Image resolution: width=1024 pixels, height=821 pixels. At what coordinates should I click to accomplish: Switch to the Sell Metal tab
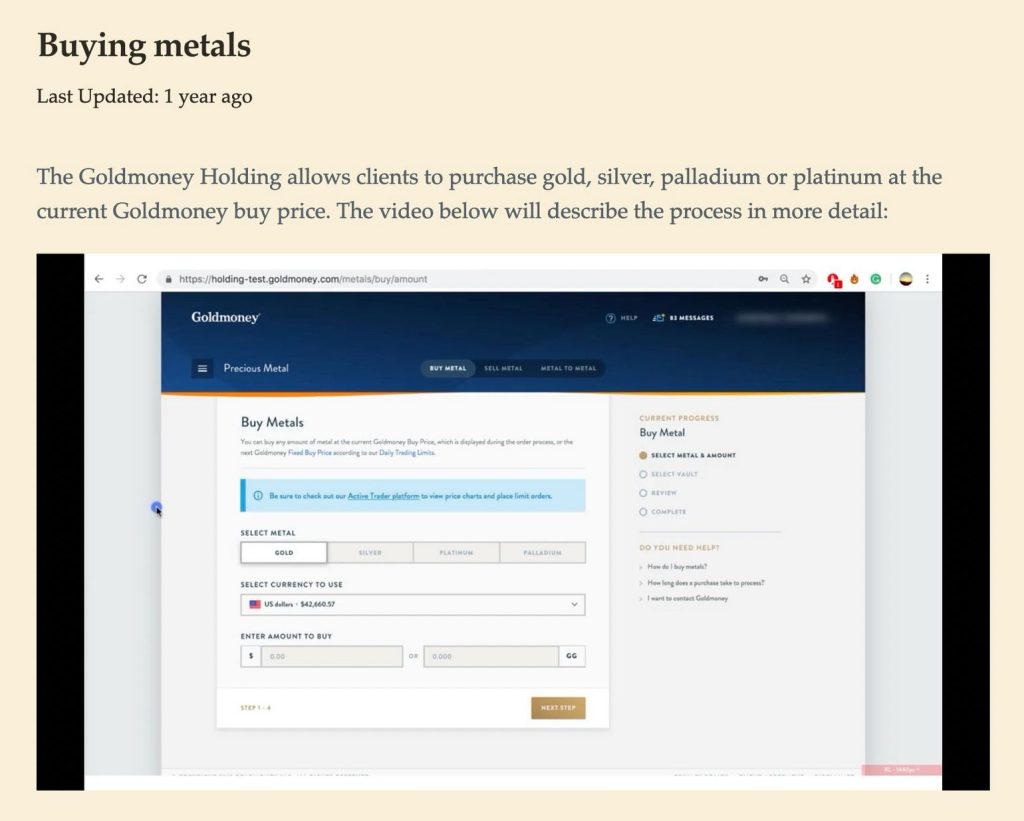click(x=503, y=368)
